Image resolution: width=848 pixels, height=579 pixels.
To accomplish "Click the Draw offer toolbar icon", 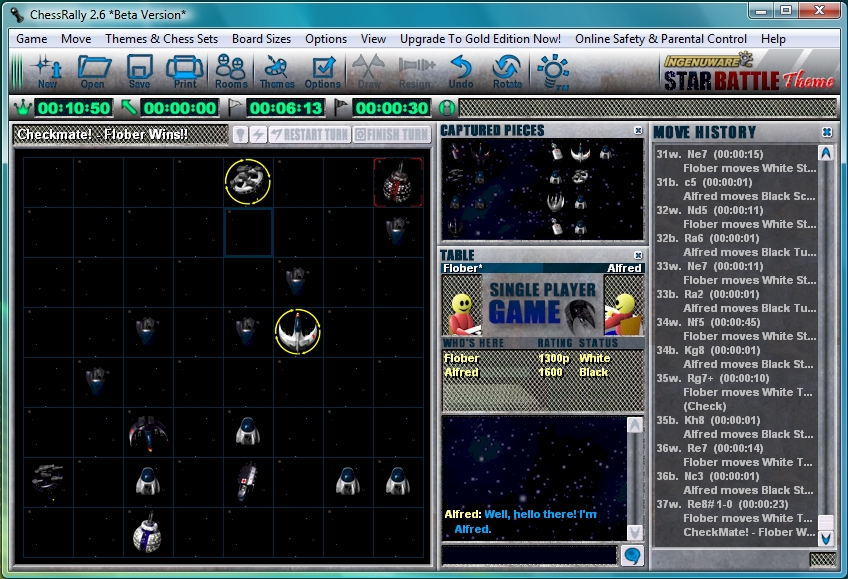I will [x=369, y=71].
